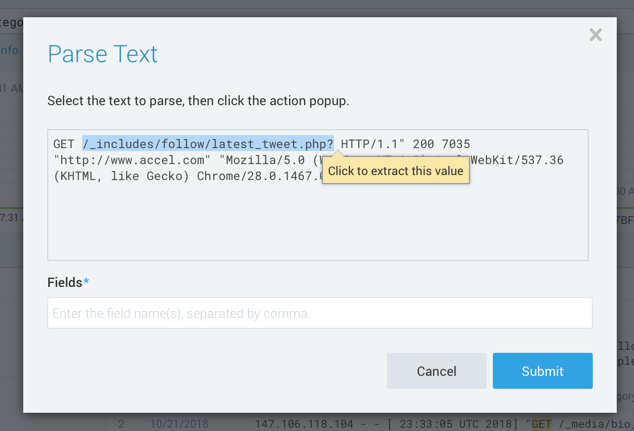This screenshot has width=634, height=431.
Task: Submit the parse text form
Action: tap(542, 371)
